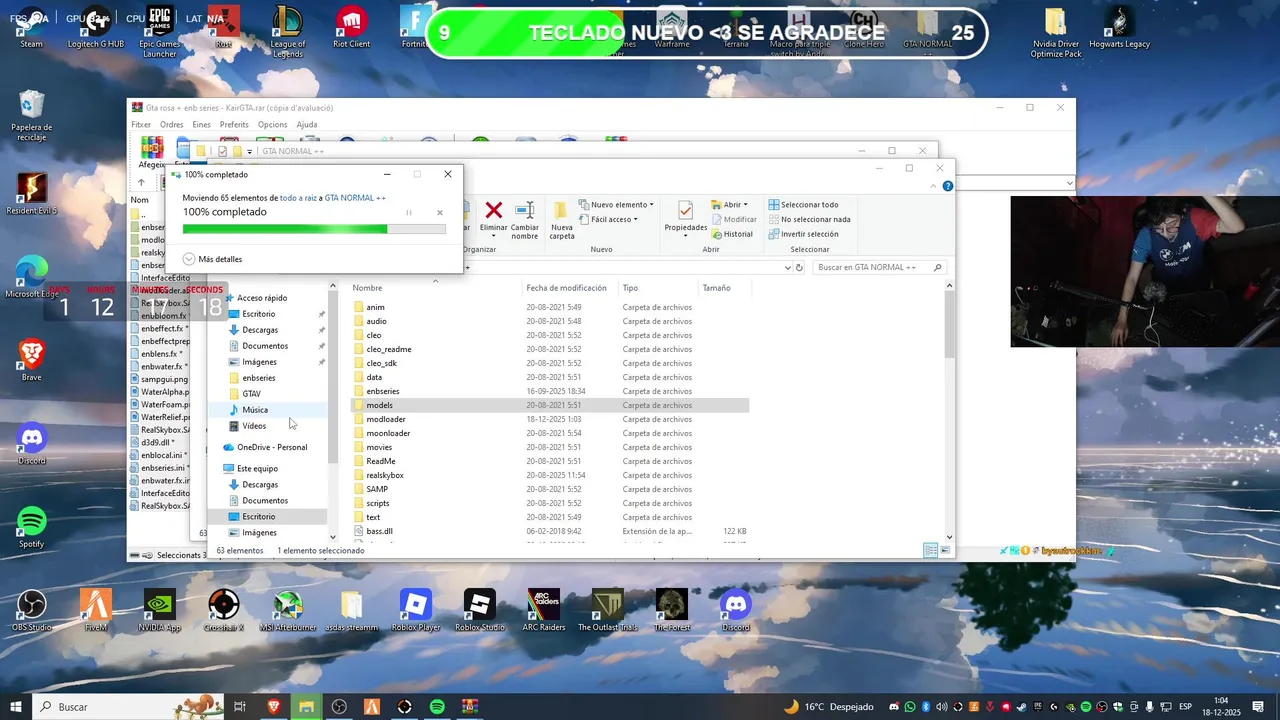Click the green move progress bar
Image resolution: width=1280 pixels, height=720 pixels.
(x=314, y=229)
